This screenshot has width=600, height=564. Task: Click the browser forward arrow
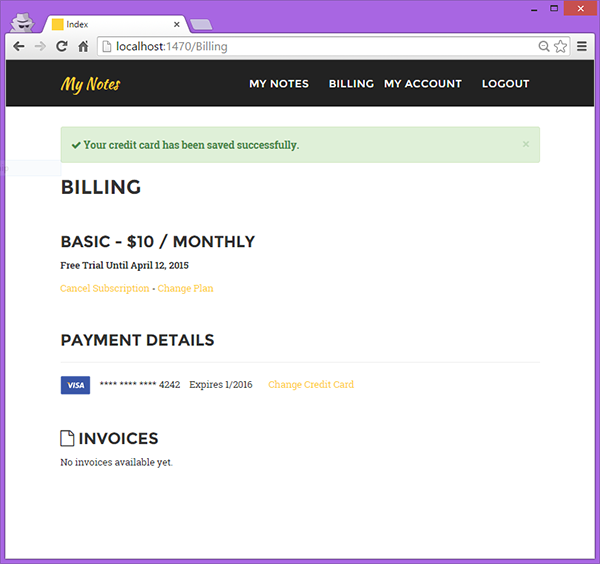(40, 47)
